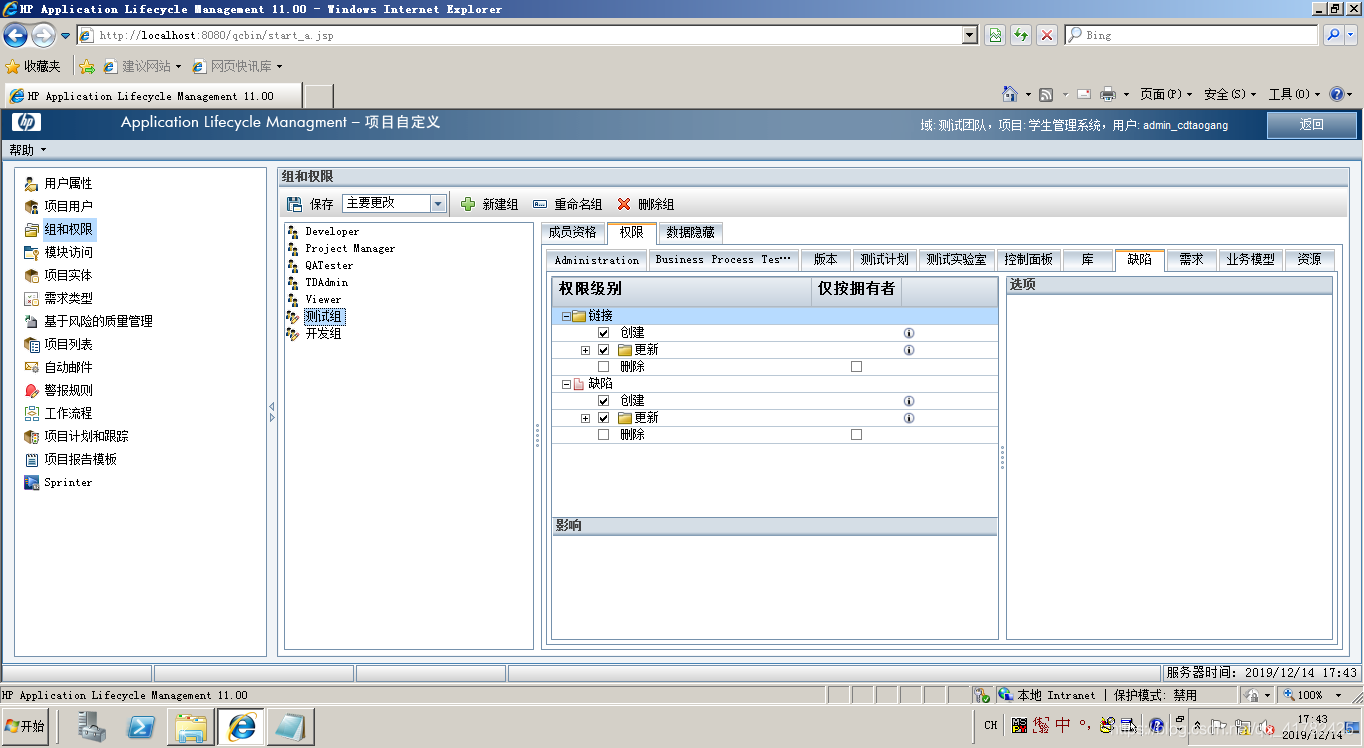Check 删除 permission under 缺陷
Viewport: 1364px width, 748px height.
(603, 435)
